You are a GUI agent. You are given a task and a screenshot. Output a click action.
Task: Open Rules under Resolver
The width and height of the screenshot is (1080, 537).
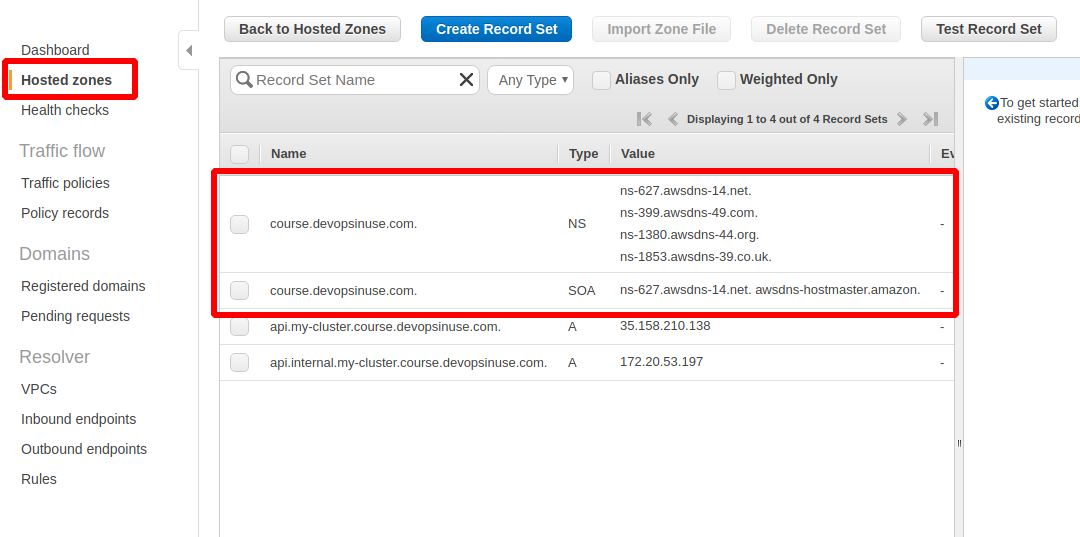pos(39,479)
